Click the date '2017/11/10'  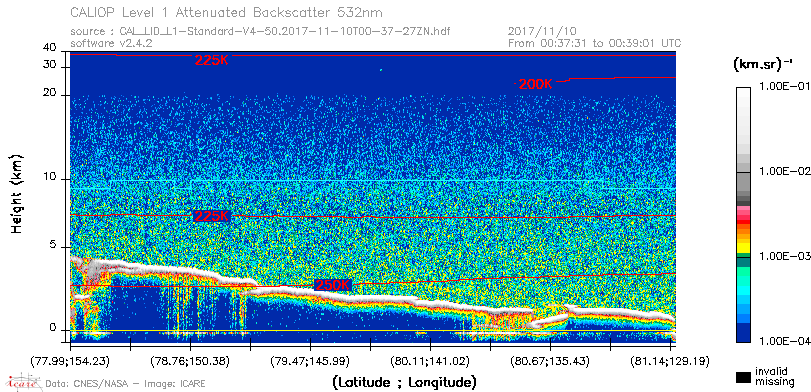tap(542, 32)
